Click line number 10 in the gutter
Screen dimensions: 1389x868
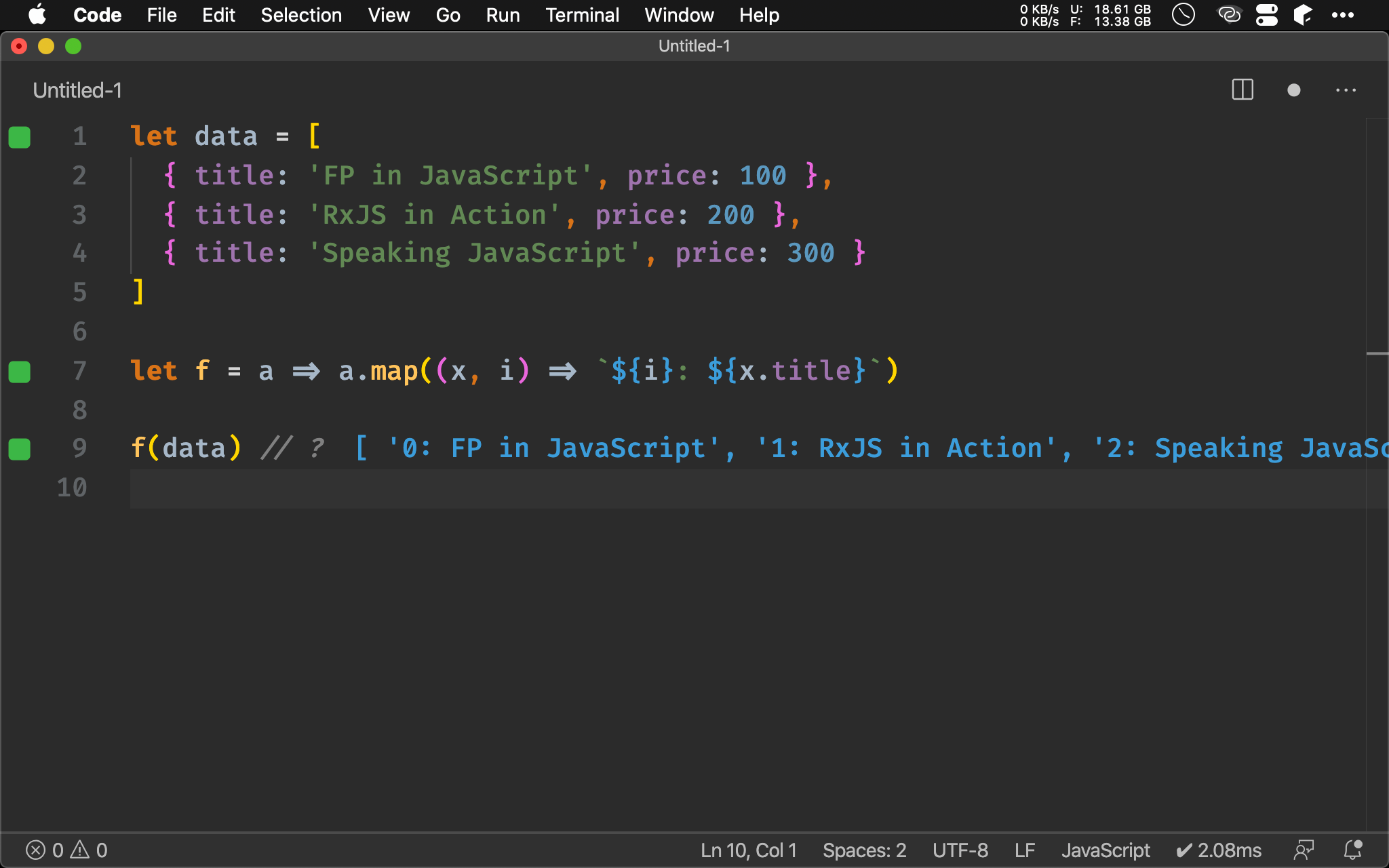[72, 488]
